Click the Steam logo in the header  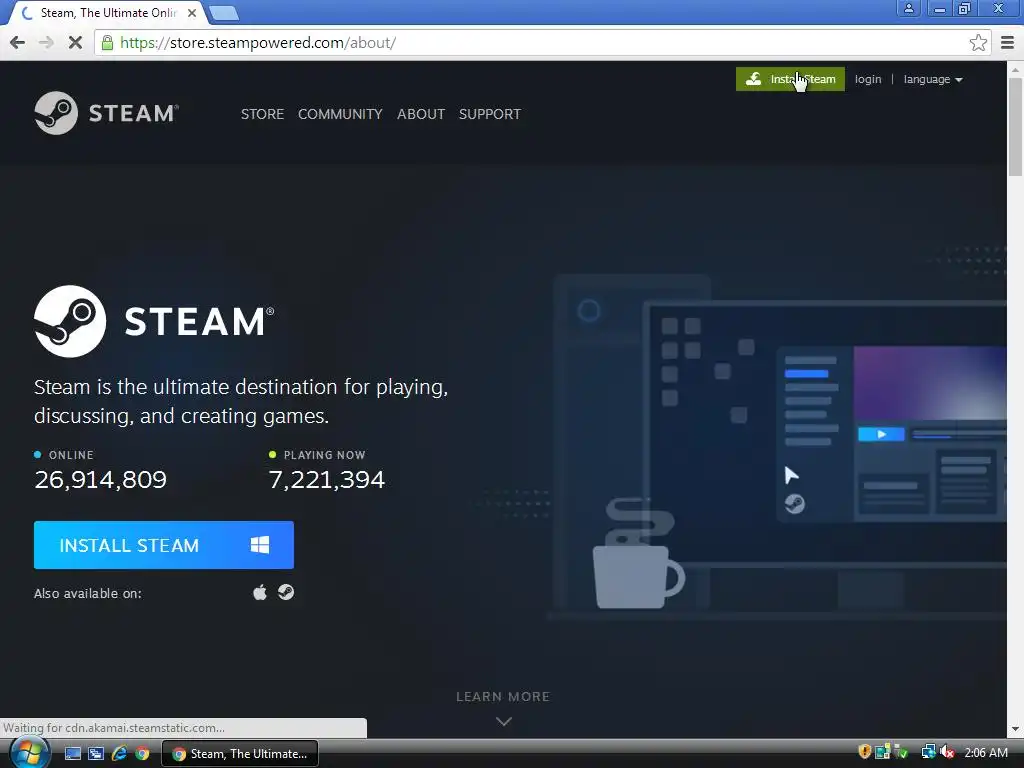tap(106, 113)
